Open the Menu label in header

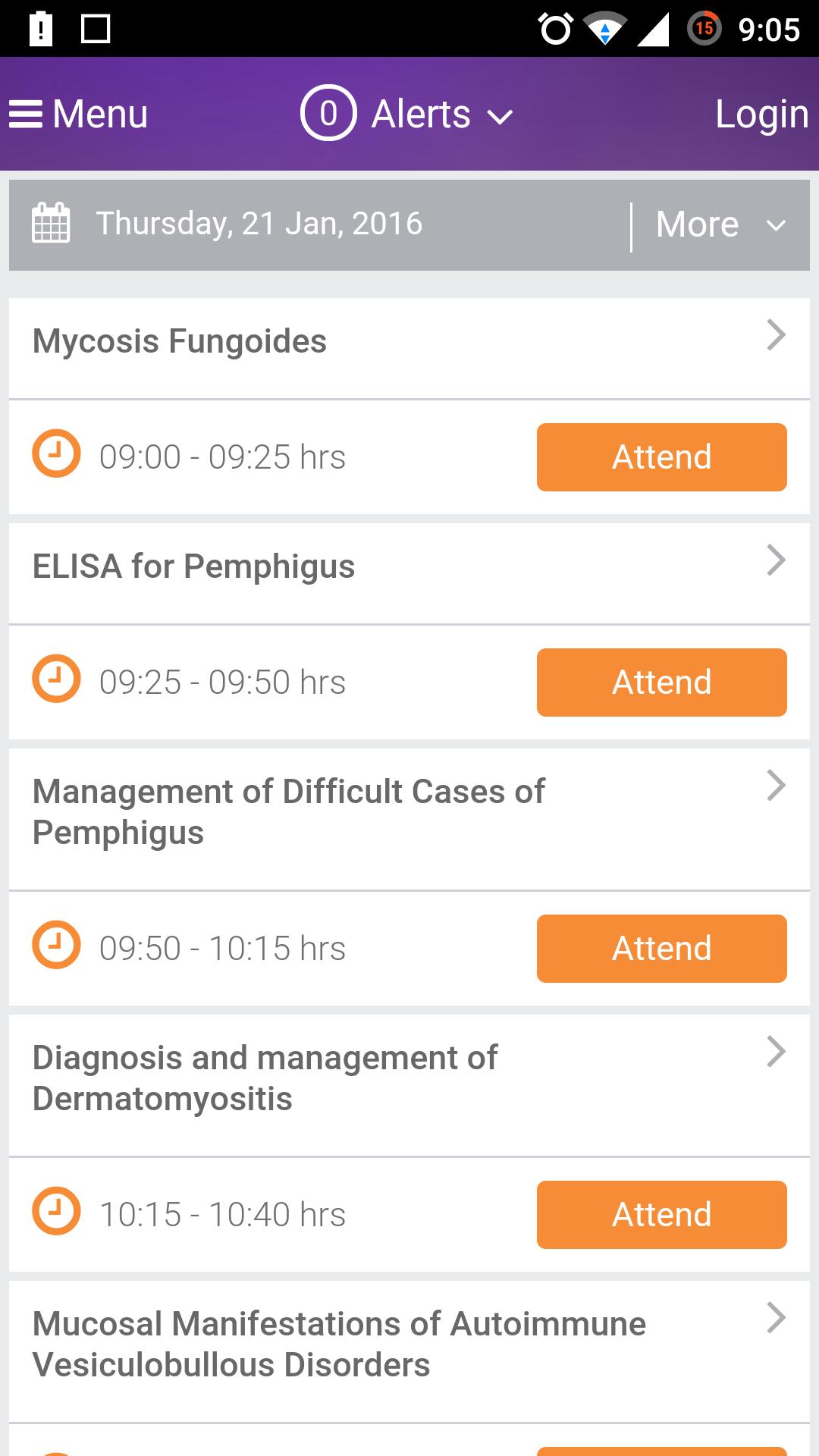(100, 115)
